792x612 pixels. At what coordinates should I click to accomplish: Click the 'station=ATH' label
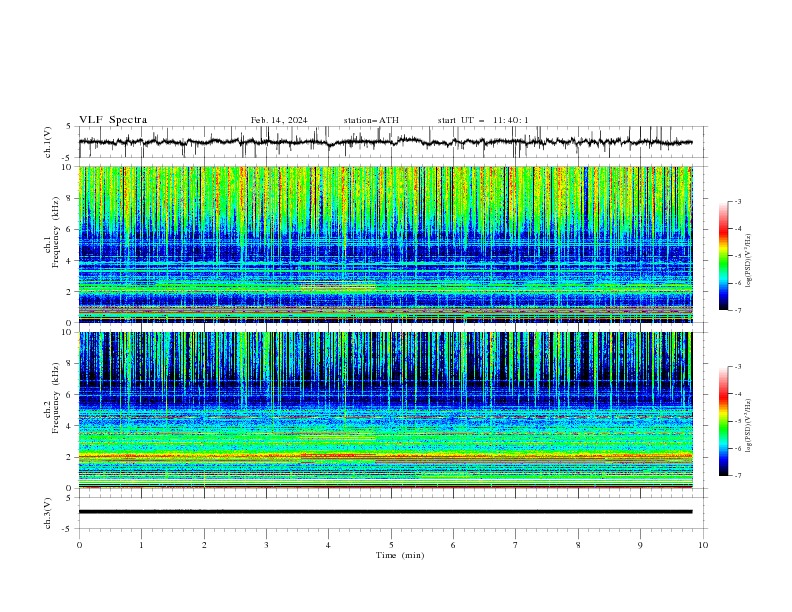pos(371,120)
